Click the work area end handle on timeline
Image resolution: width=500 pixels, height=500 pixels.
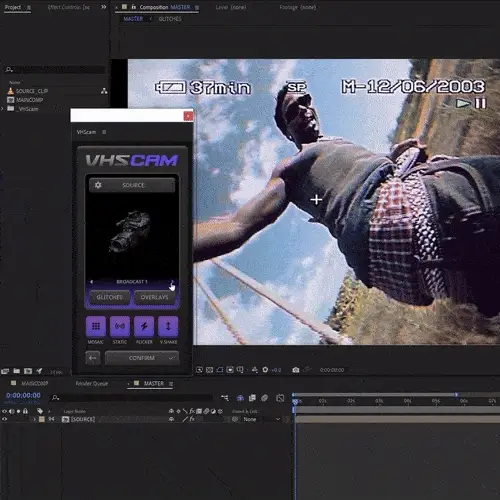click(456, 395)
